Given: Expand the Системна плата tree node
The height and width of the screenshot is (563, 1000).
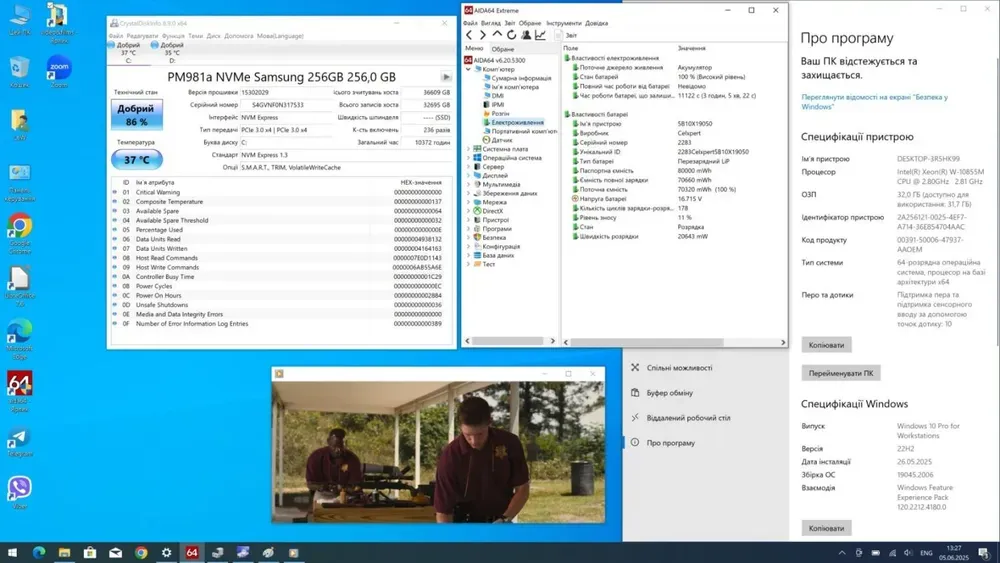Looking at the screenshot, I should (x=468, y=149).
